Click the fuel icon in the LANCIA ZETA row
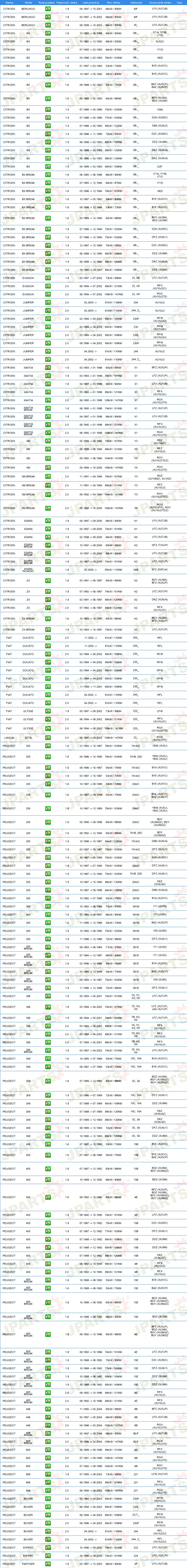Viewport: 187px width, 1568px height. pyautogui.click(x=48, y=738)
